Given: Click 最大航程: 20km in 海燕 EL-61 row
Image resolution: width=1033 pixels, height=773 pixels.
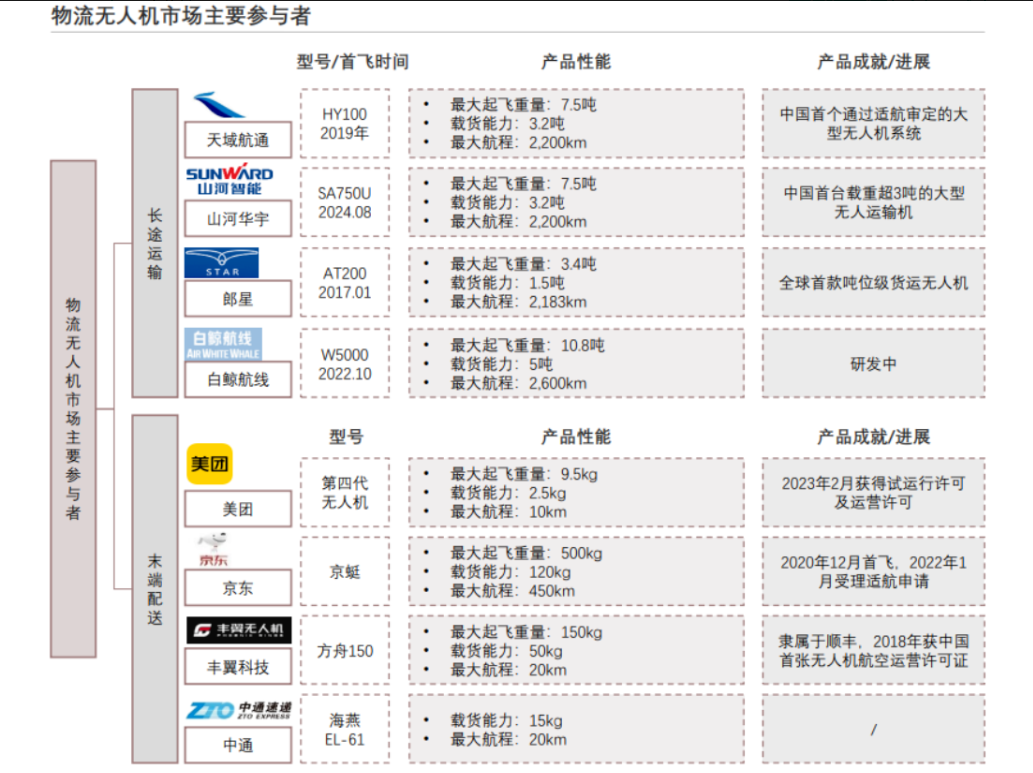Looking at the screenshot, I should pyautogui.click(x=509, y=739).
